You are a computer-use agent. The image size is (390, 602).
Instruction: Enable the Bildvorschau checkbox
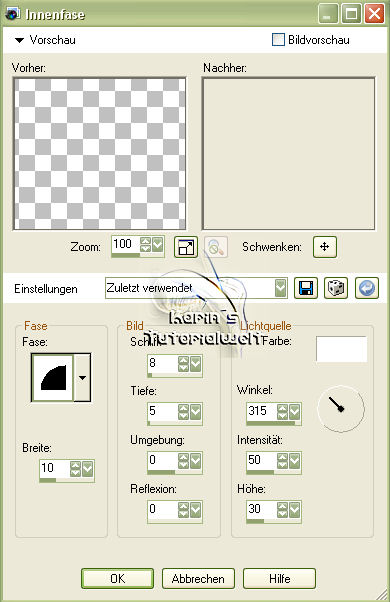[278, 40]
